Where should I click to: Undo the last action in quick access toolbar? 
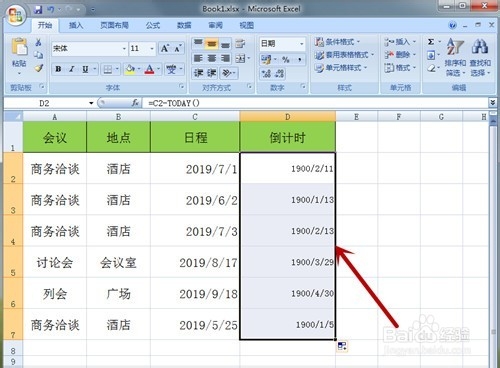(x=51, y=10)
